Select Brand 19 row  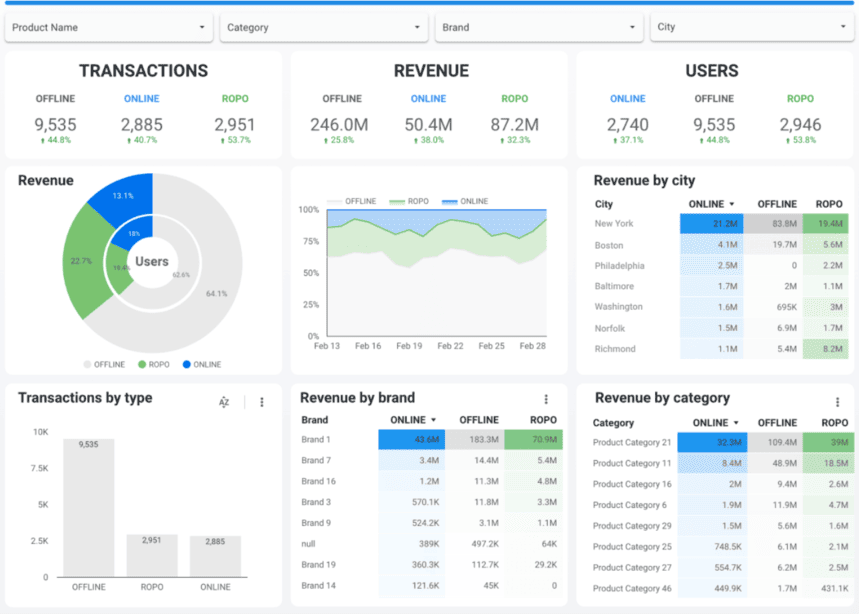431,565
